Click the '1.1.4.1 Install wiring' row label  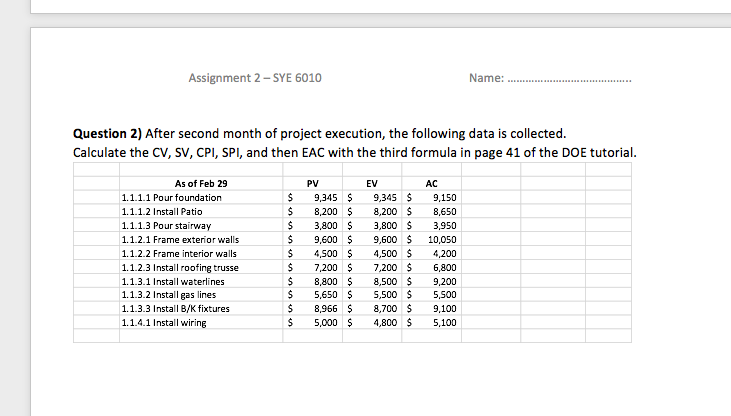(x=164, y=323)
